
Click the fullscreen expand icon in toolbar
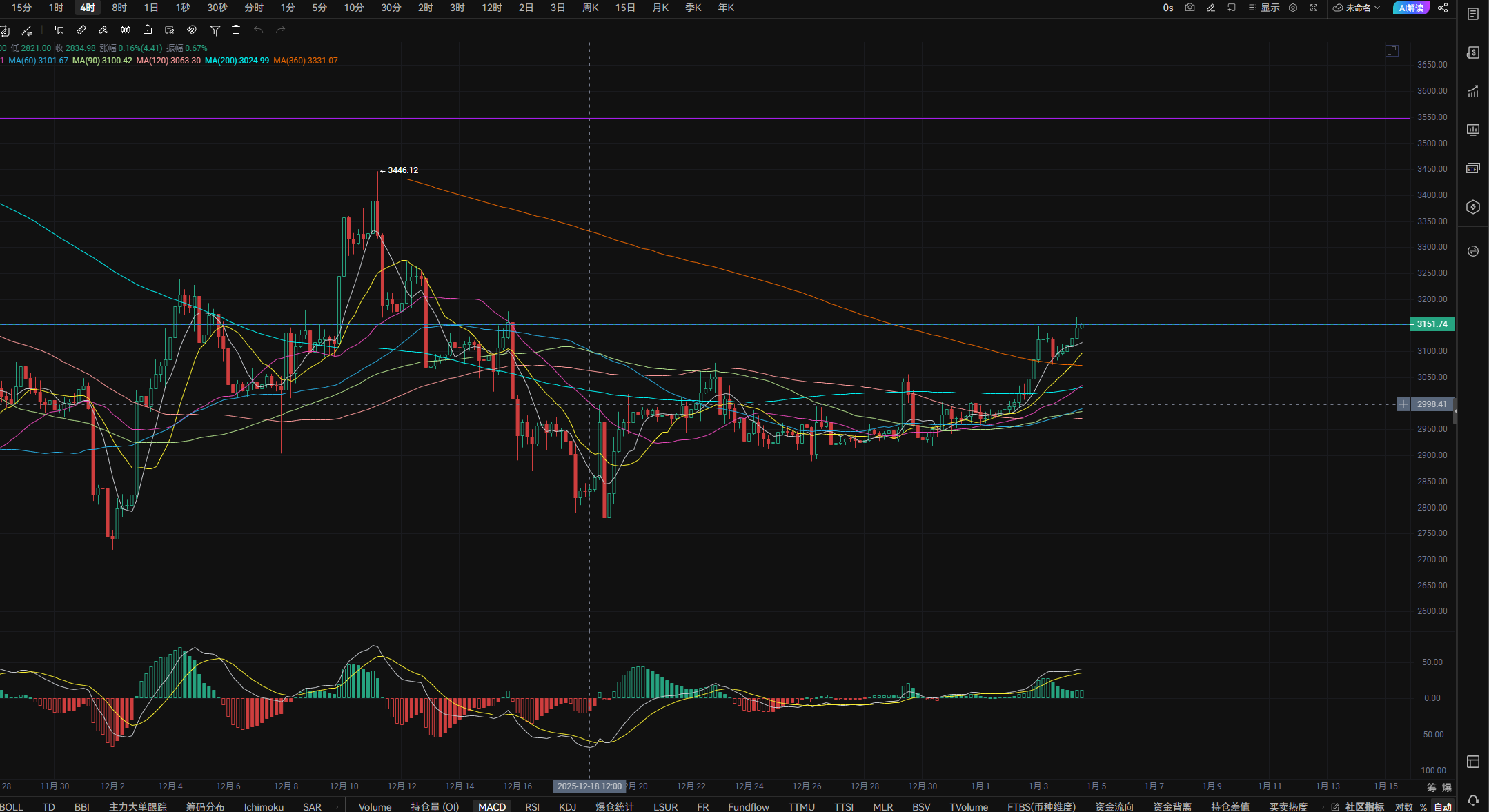1314,8
